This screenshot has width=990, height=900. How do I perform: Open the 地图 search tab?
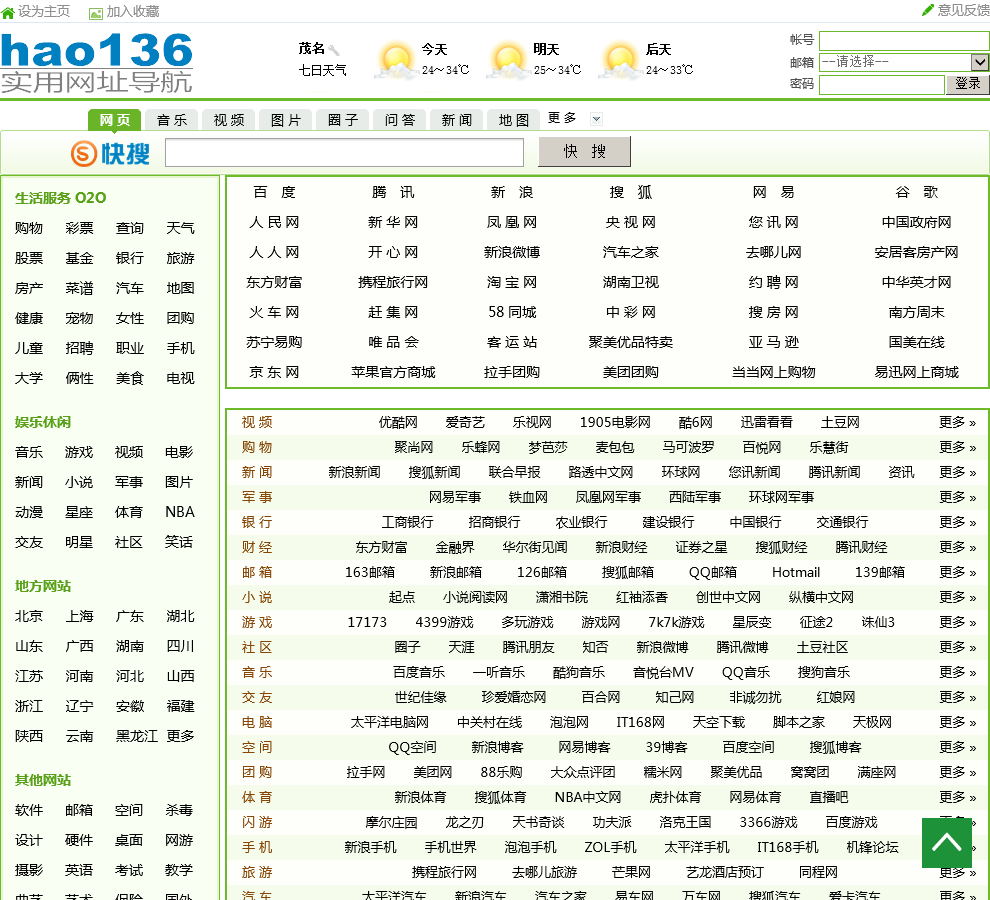click(513, 120)
